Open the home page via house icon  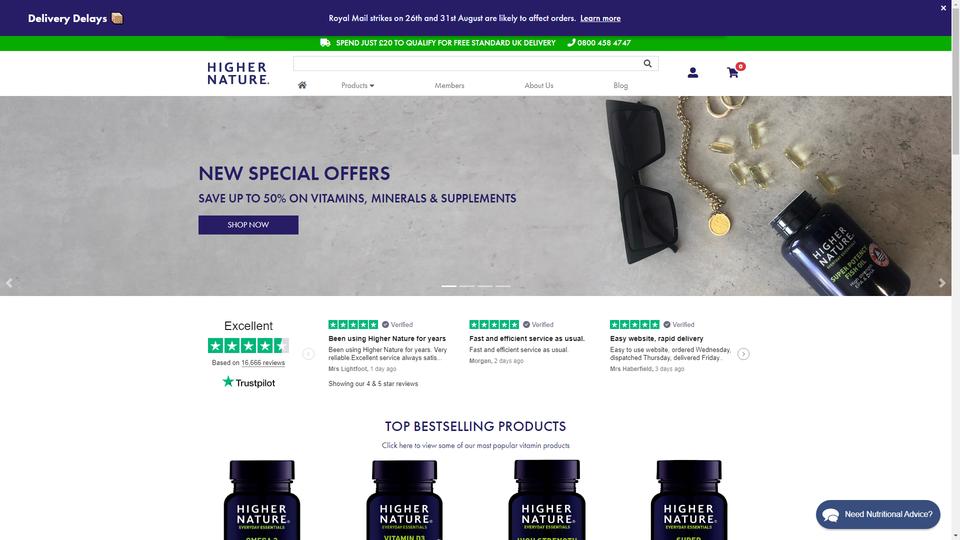click(x=302, y=85)
